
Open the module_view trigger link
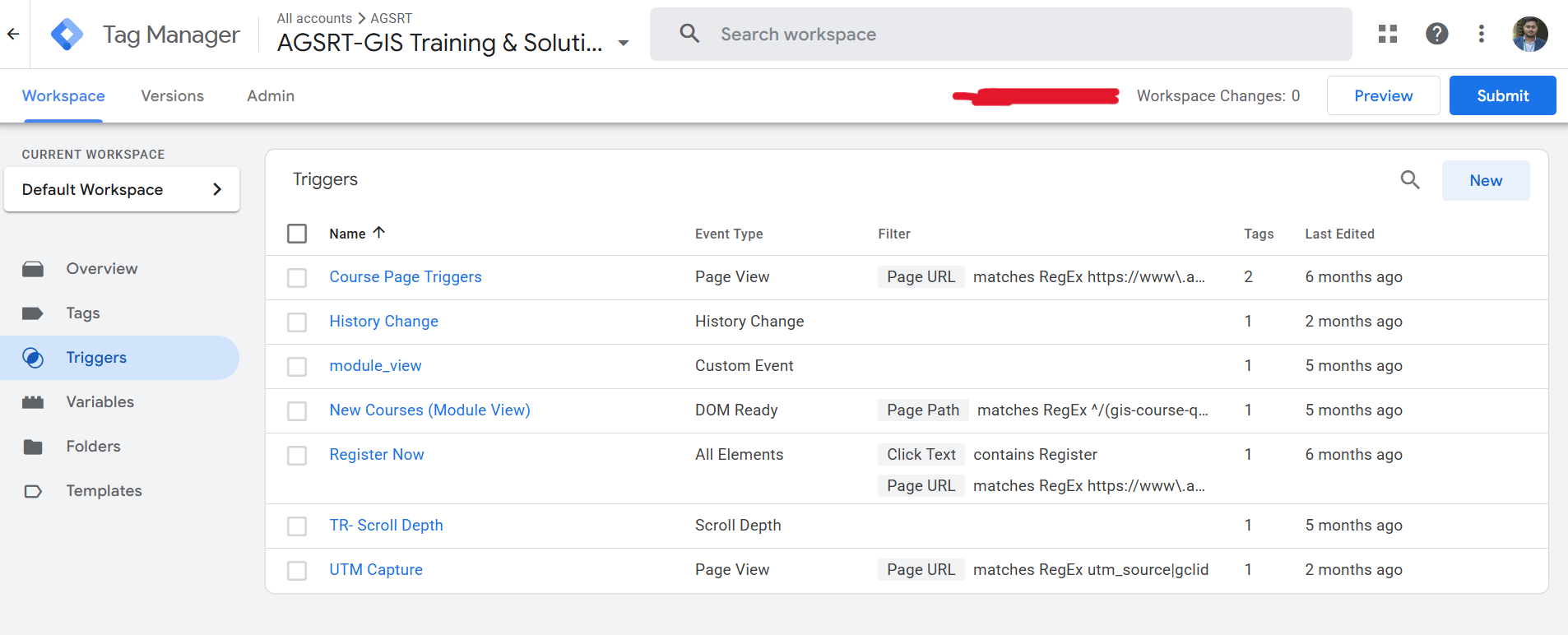tap(375, 366)
